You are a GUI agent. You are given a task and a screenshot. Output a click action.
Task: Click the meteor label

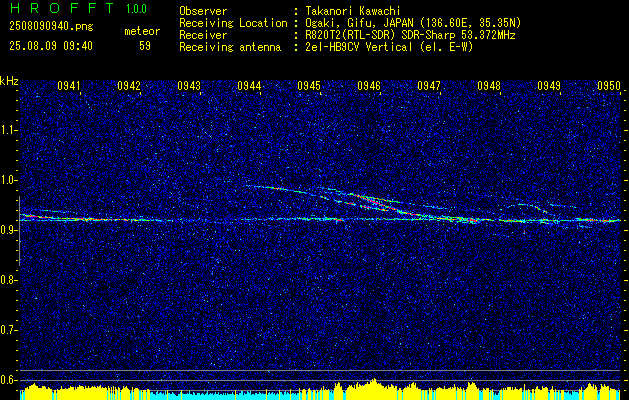tap(142, 31)
